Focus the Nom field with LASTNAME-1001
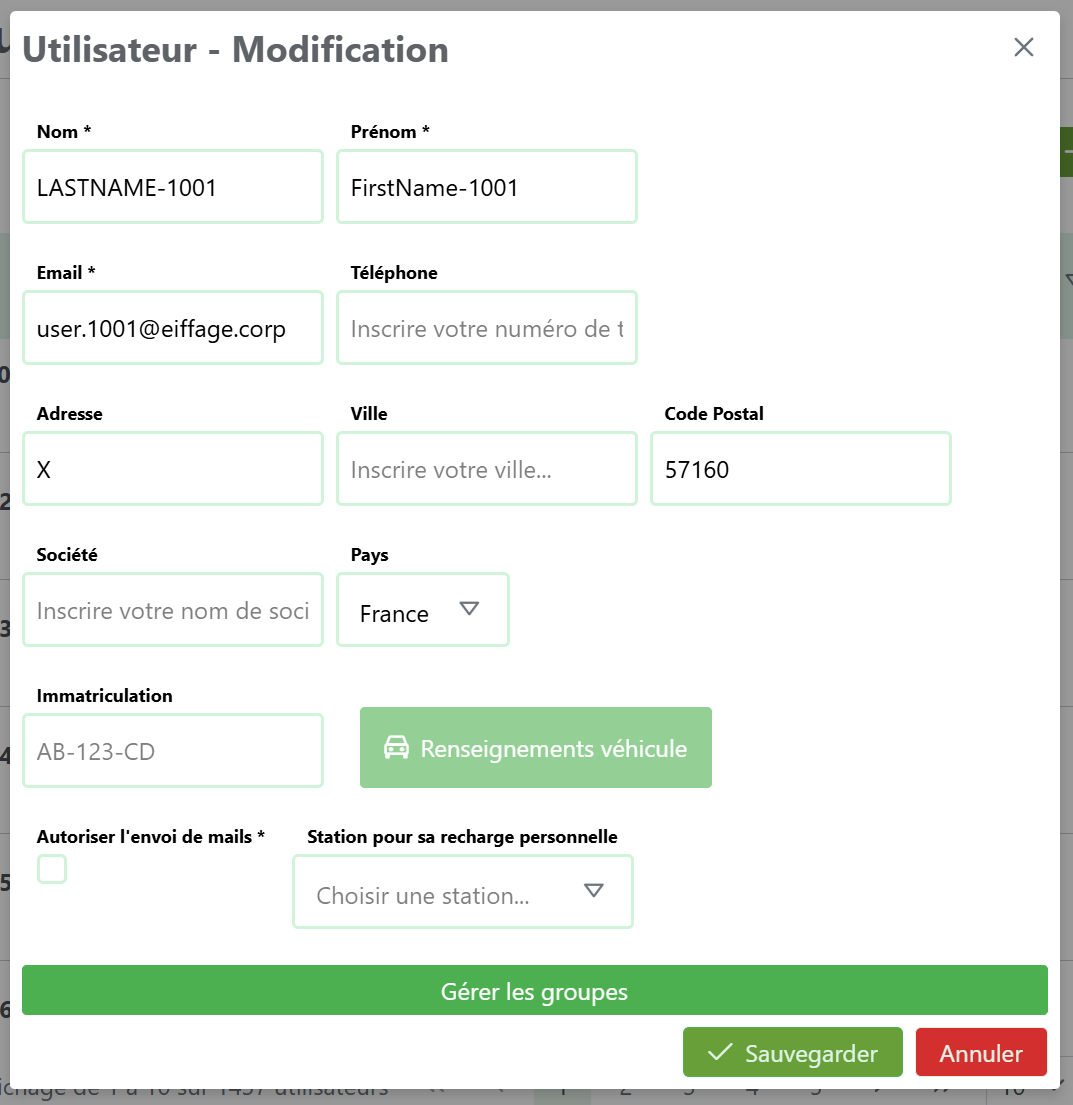This screenshot has width=1073, height=1105. [173, 187]
